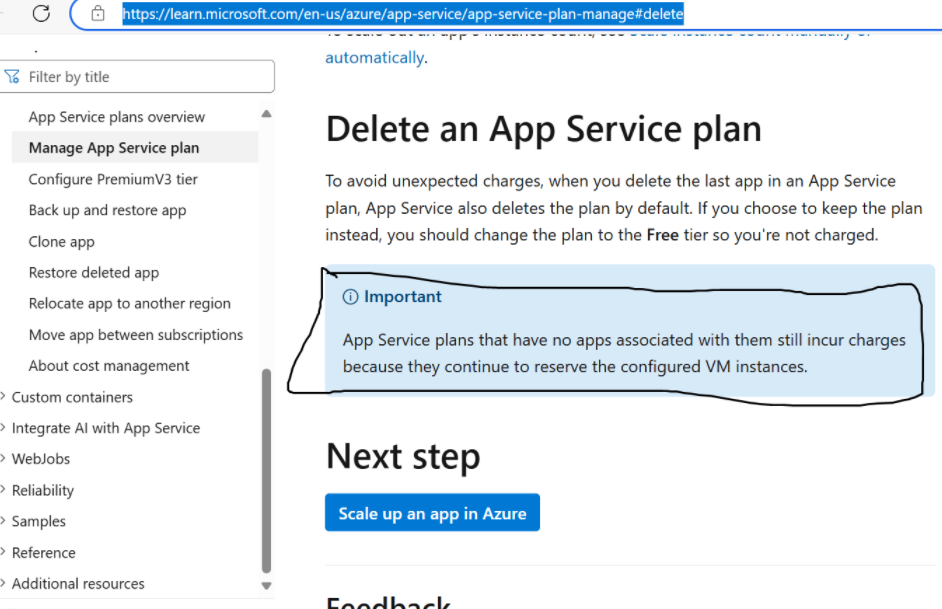
Task: Click the Next step heading
Action: click(x=403, y=456)
